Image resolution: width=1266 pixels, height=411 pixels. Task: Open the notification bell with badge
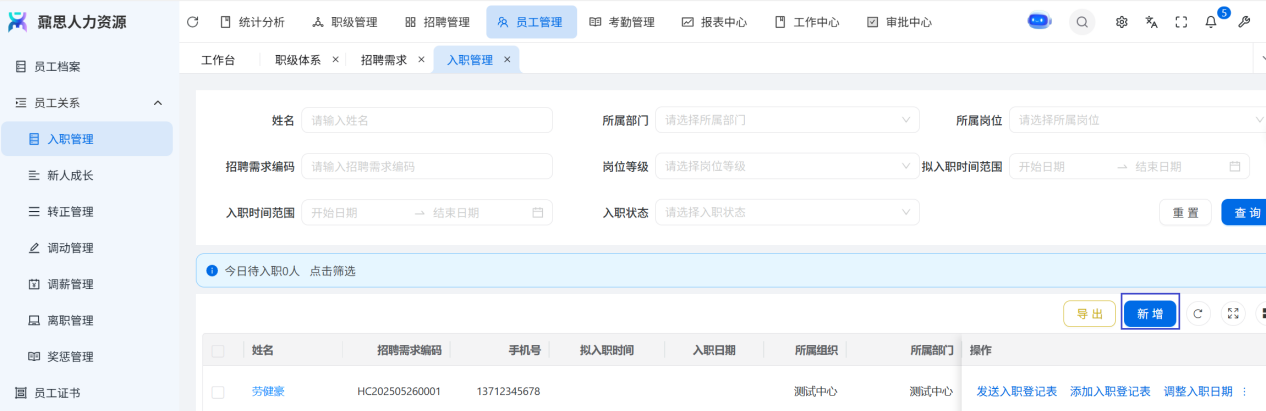click(x=1211, y=22)
